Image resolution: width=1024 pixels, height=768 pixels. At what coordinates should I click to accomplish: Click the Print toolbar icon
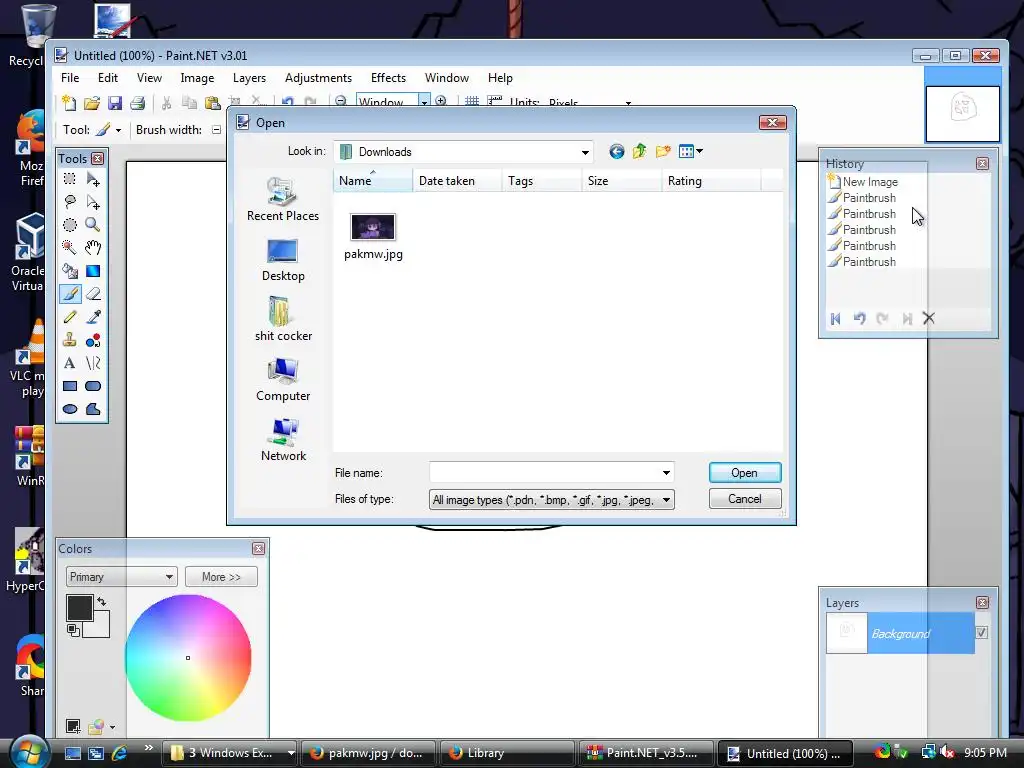point(137,103)
